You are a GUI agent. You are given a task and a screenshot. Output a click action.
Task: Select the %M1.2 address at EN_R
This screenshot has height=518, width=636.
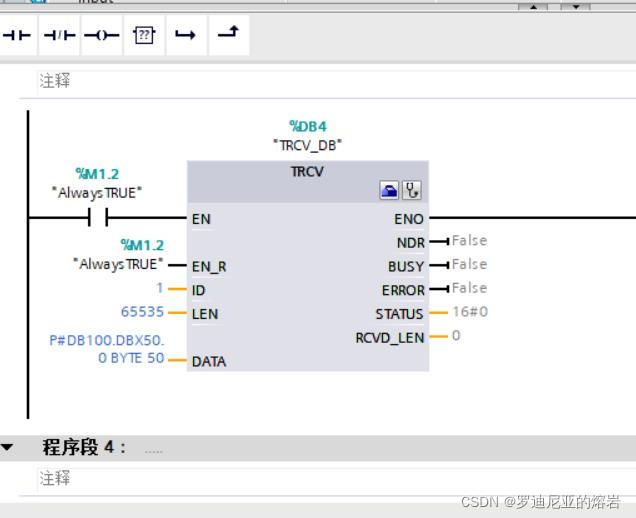click(142, 245)
